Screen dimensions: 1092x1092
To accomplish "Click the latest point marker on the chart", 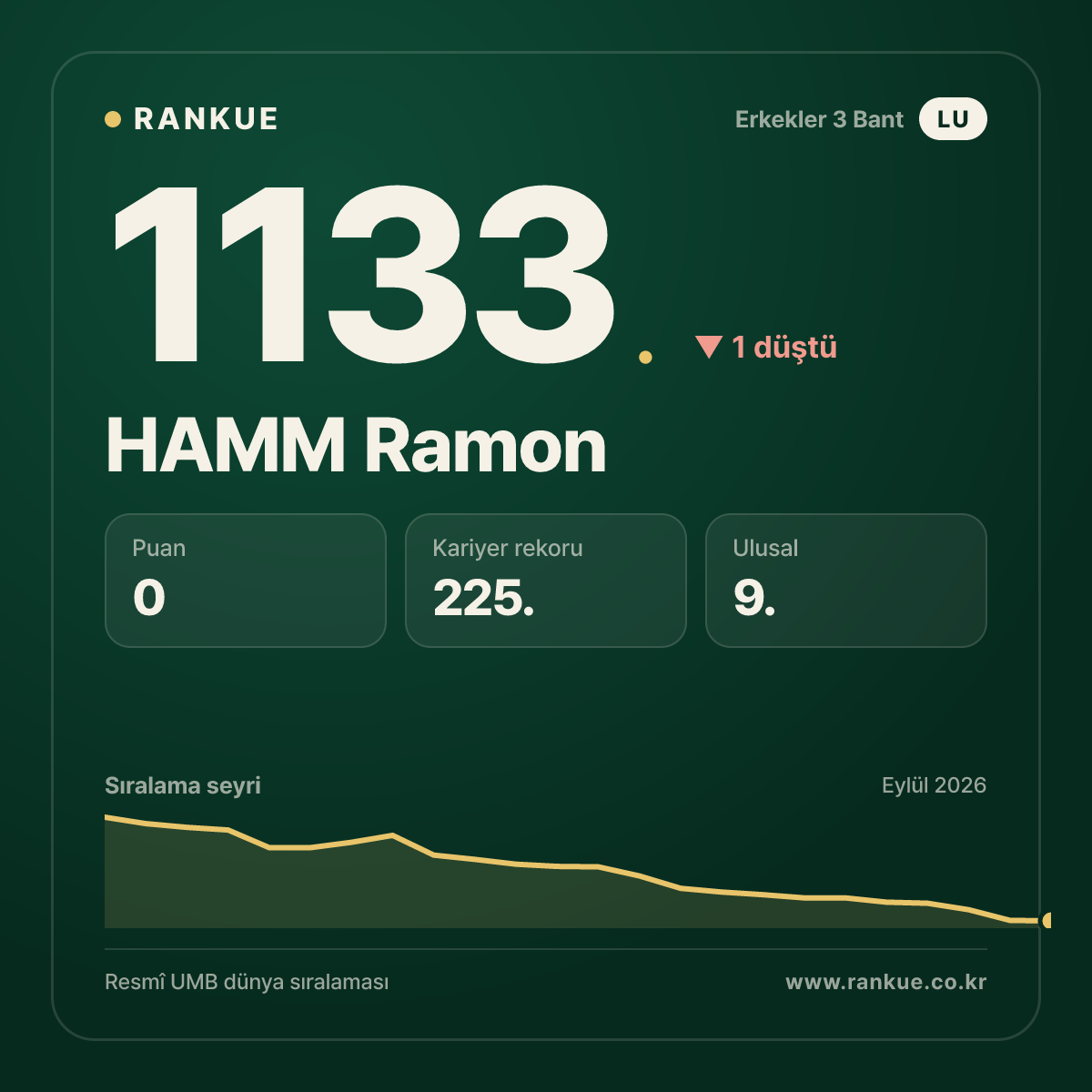I will tap(1047, 920).
